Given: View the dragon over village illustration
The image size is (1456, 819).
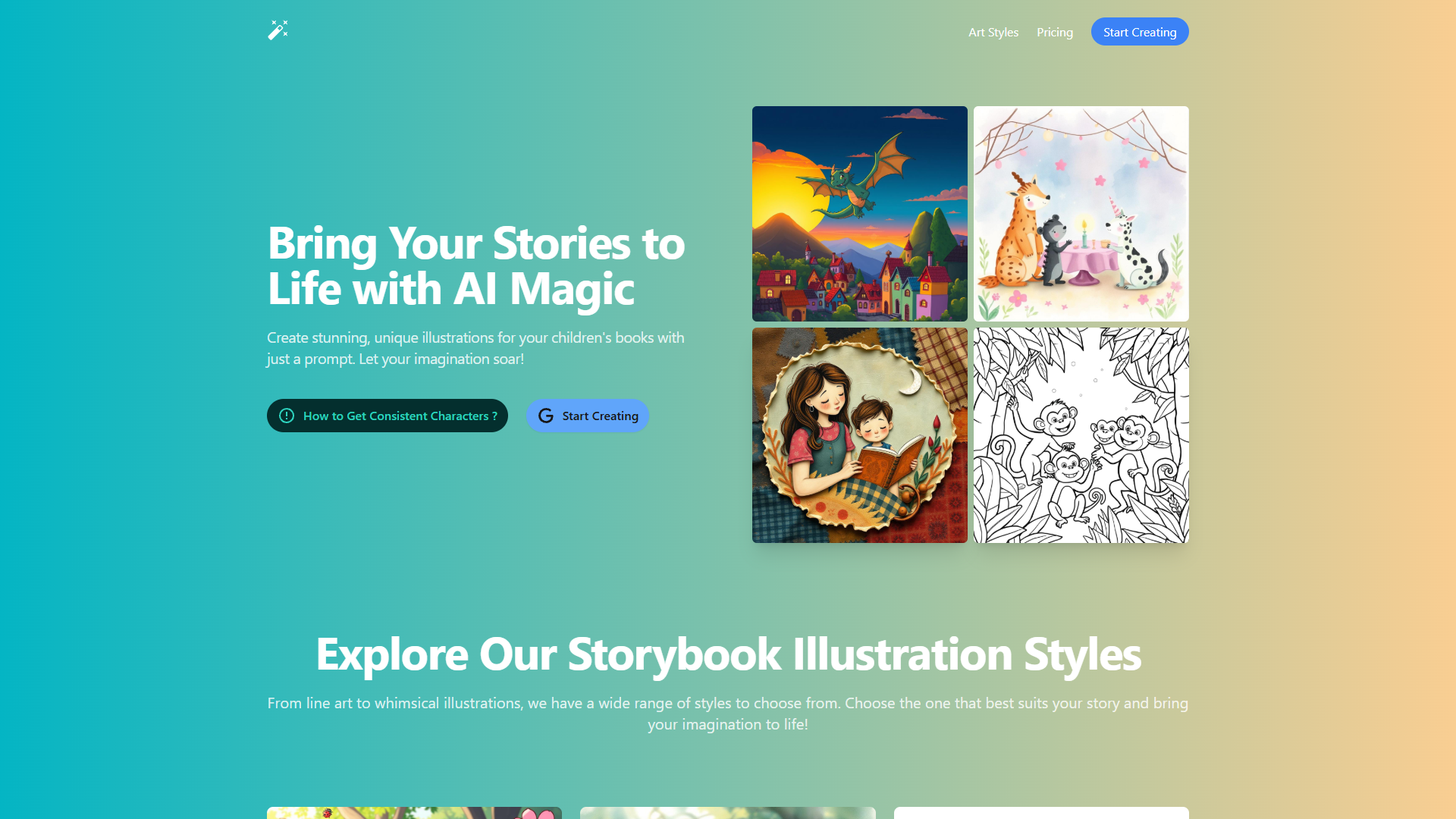Looking at the screenshot, I should [860, 214].
